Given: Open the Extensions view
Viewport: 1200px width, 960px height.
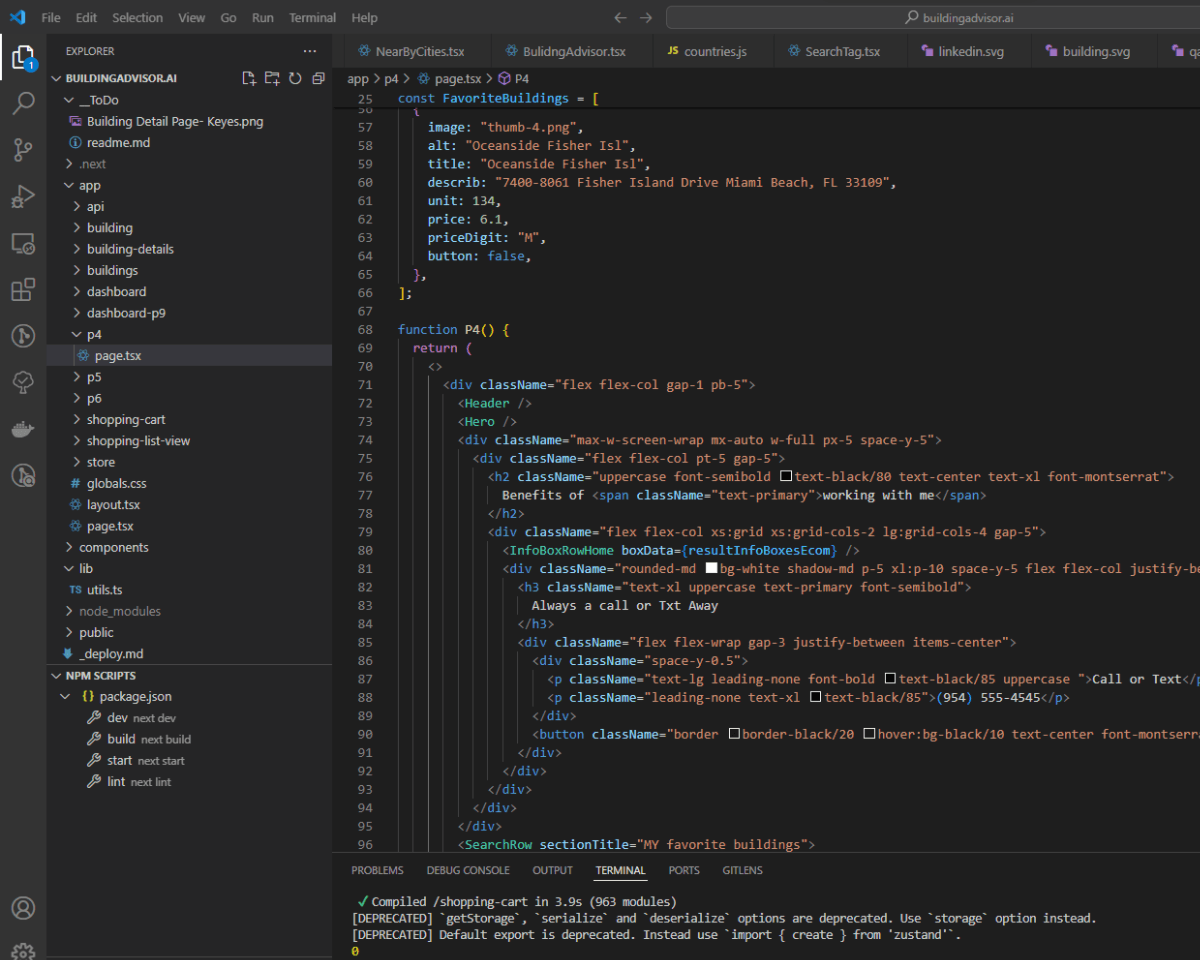Looking at the screenshot, I should (x=23, y=290).
